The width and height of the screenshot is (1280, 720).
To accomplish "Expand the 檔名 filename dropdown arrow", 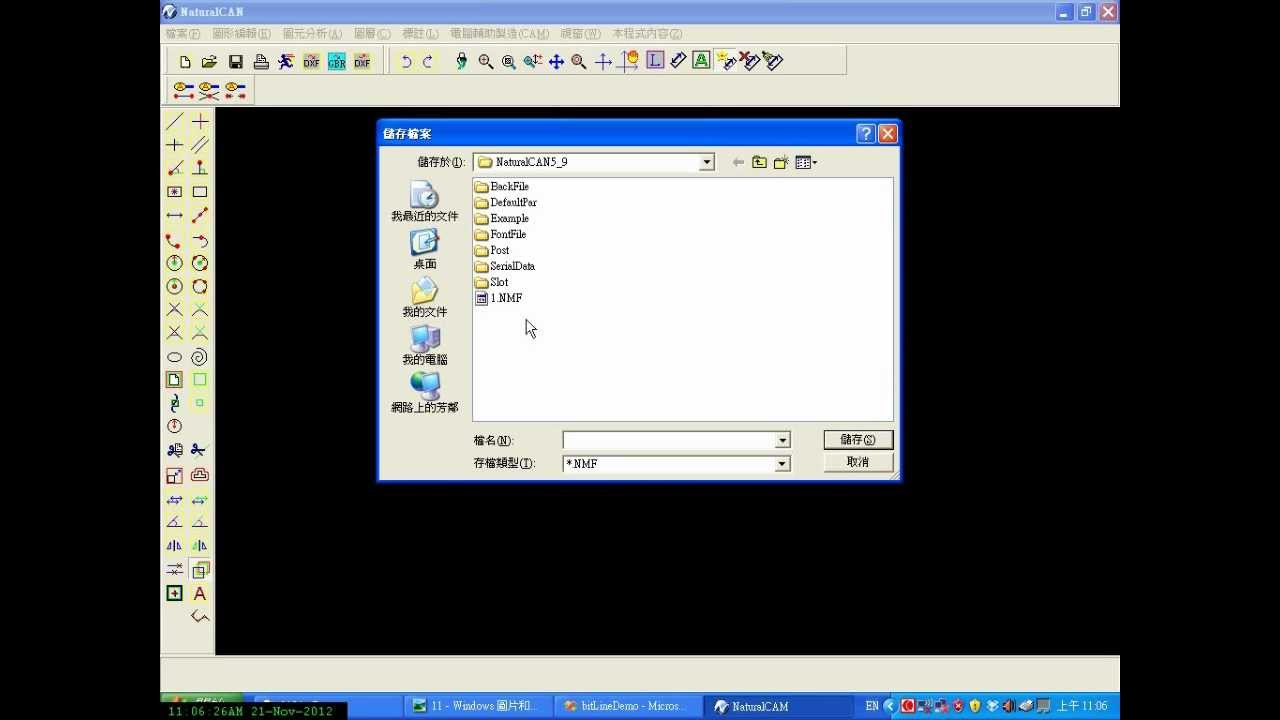I will click(x=783, y=441).
